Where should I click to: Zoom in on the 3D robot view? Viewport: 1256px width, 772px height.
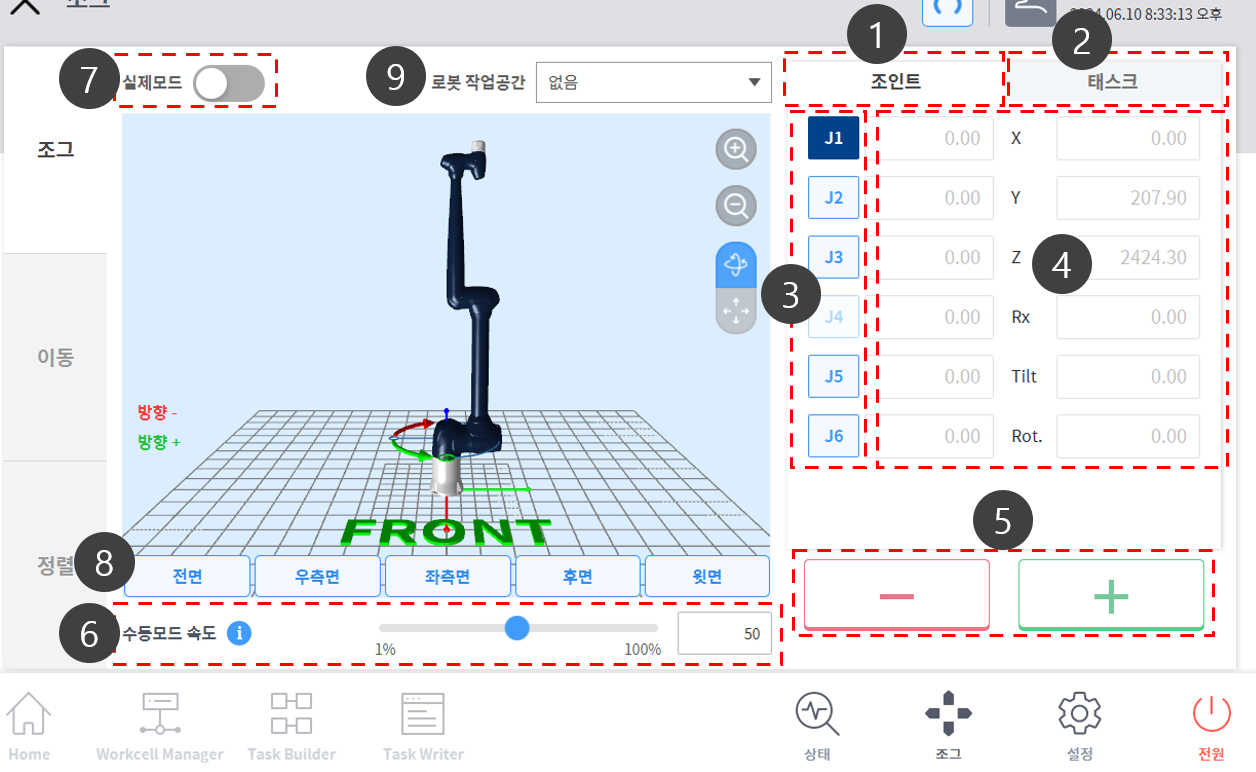(x=736, y=150)
